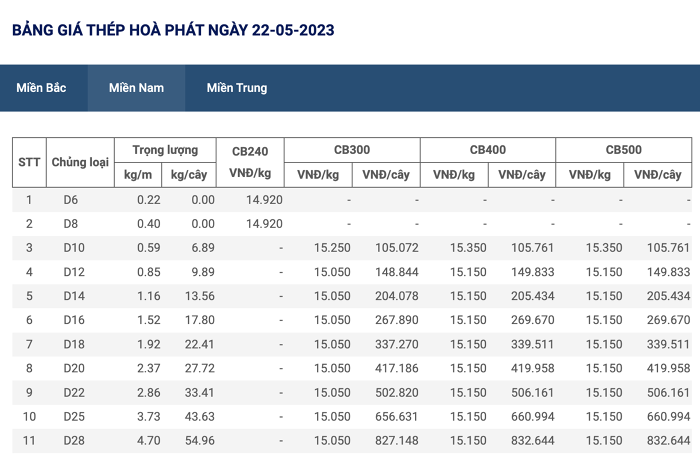Click the Chủng loại column header
This screenshot has width=700, height=460.
tap(80, 162)
